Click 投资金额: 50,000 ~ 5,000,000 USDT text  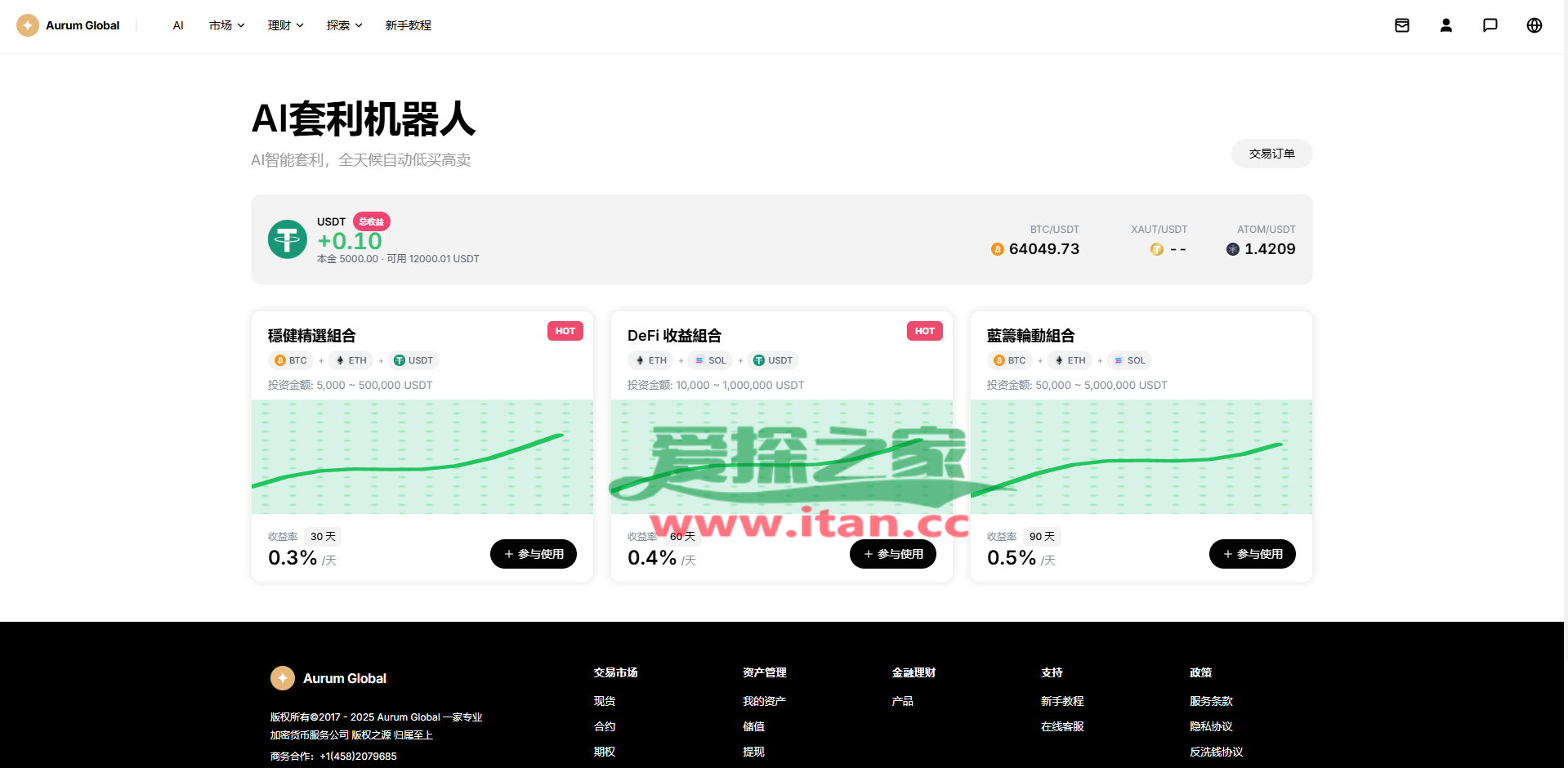pos(1077,385)
